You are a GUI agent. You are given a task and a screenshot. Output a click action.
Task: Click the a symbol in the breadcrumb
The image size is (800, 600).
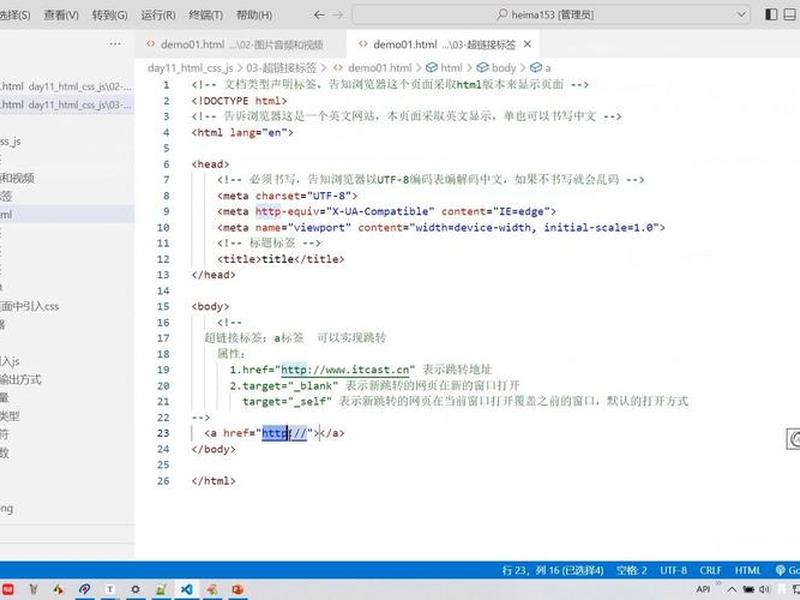tap(541, 68)
